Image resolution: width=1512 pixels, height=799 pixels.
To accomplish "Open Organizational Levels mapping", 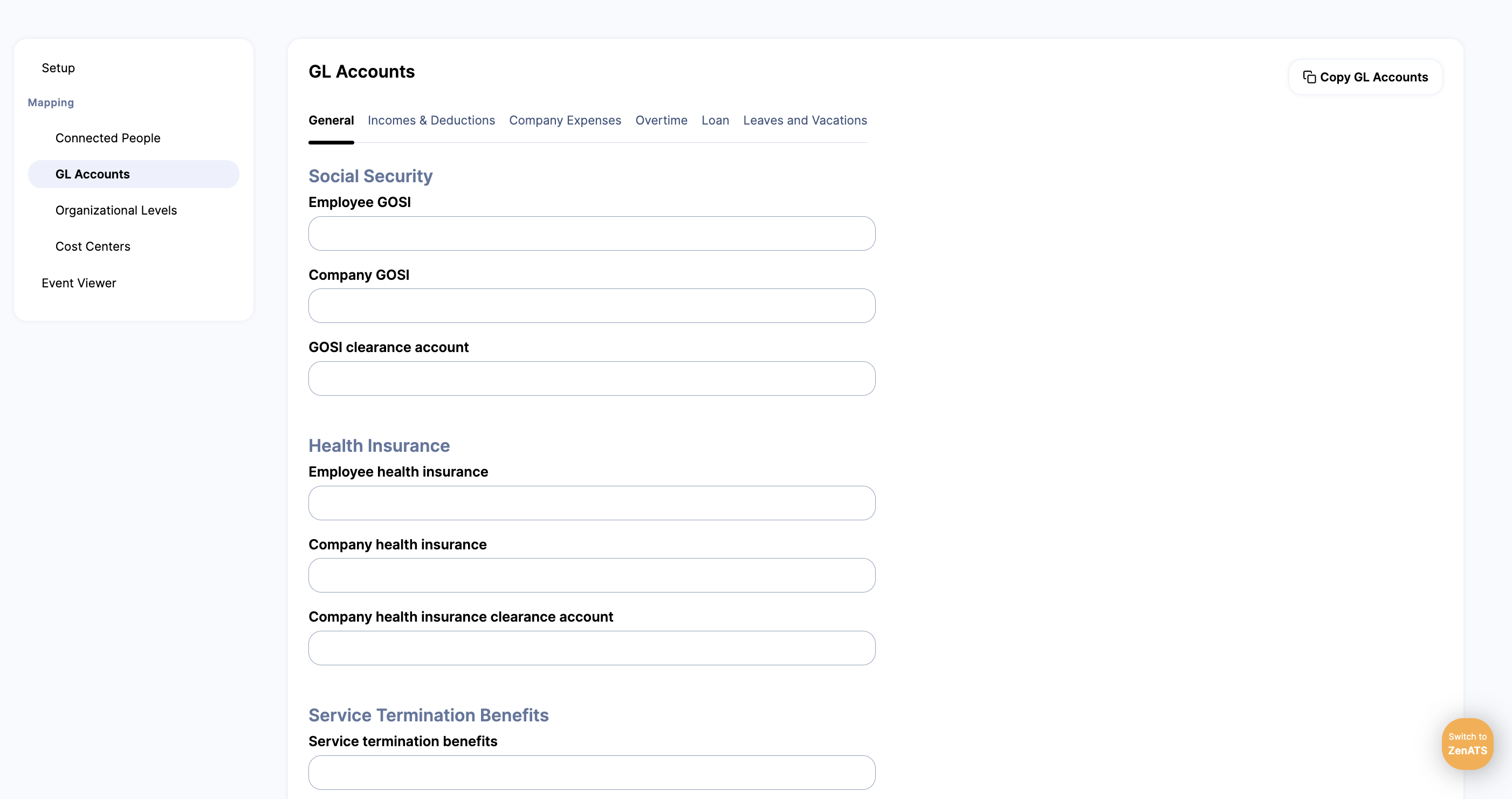I will click(115, 210).
